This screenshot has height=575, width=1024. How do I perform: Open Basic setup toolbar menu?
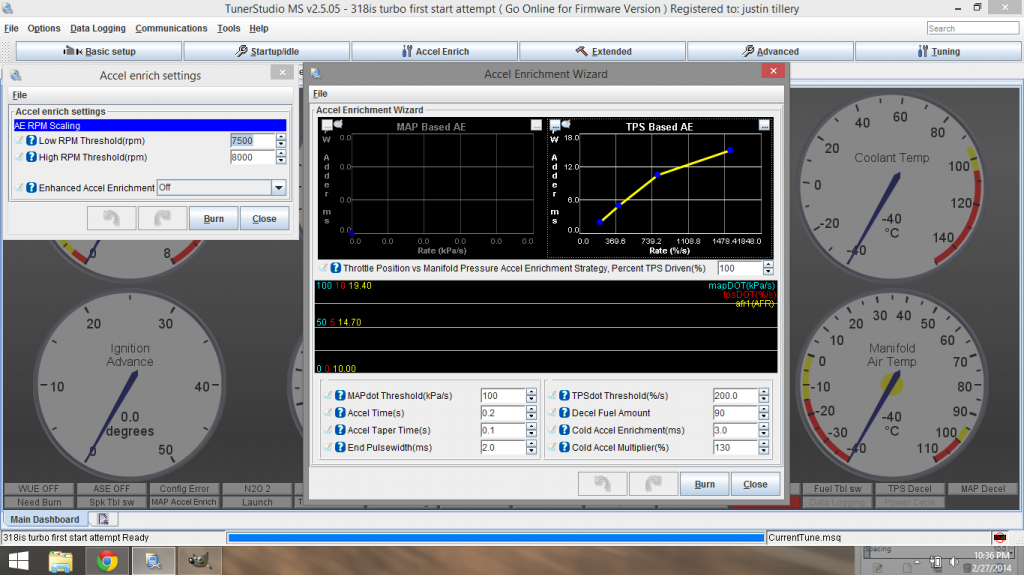pyautogui.click(x=99, y=51)
